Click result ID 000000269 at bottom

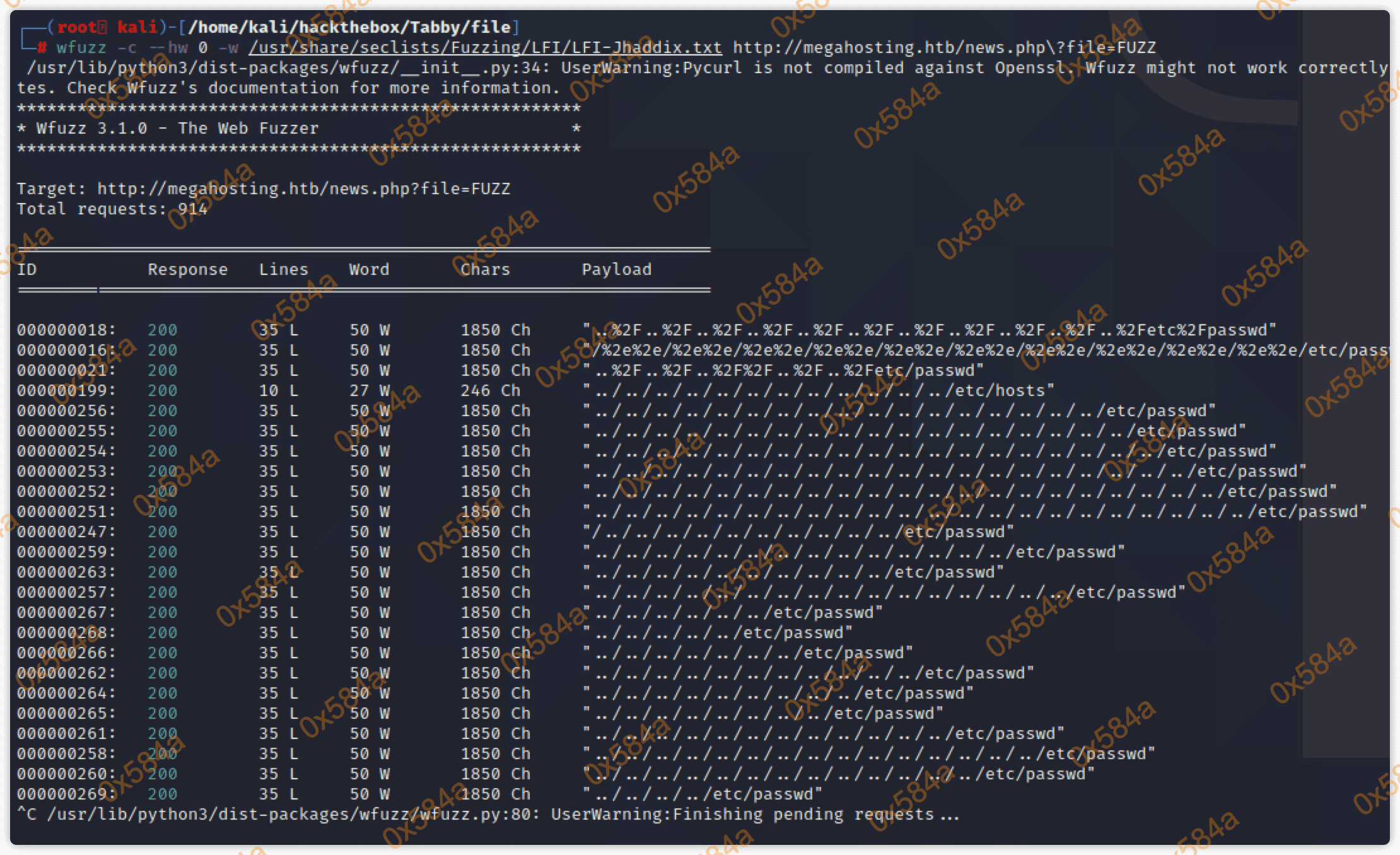(x=66, y=794)
